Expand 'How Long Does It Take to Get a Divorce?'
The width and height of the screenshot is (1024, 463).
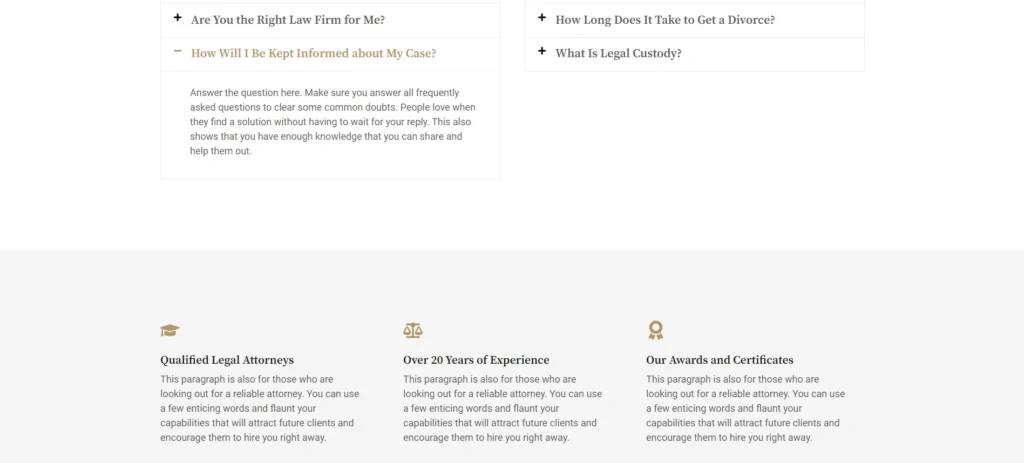[665, 20]
